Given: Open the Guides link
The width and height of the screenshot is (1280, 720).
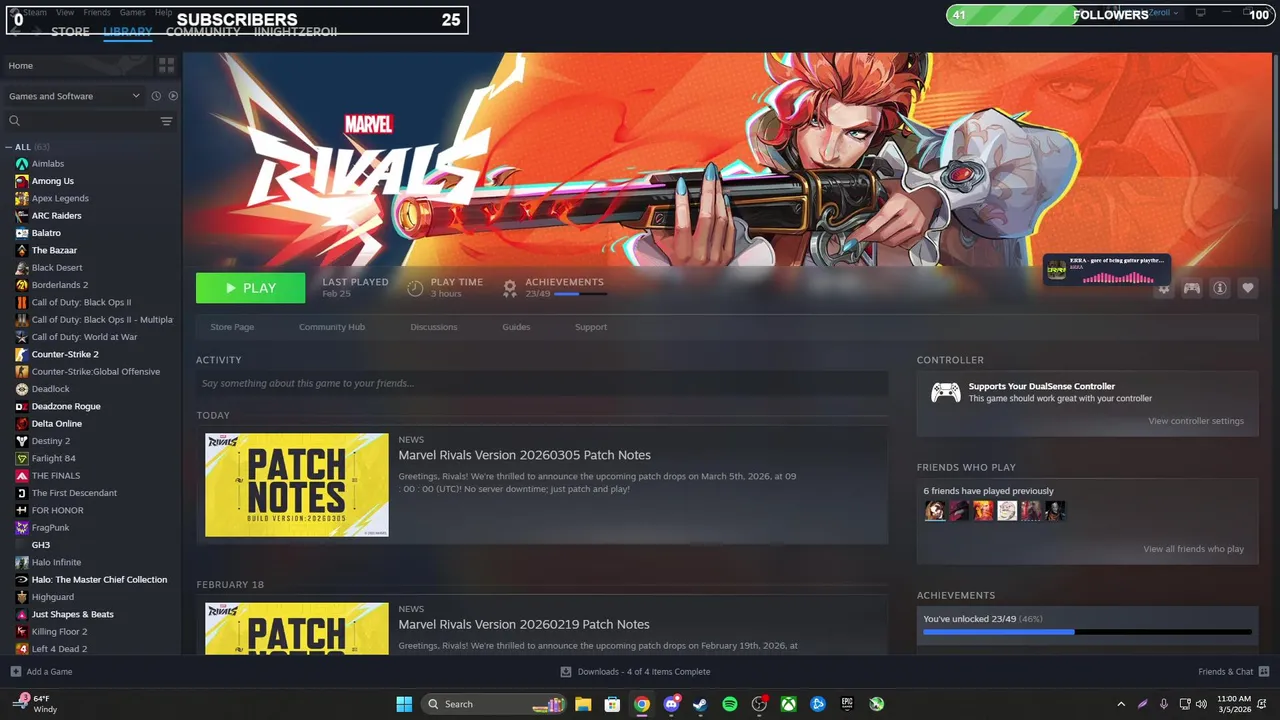Looking at the screenshot, I should pos(516,327).
